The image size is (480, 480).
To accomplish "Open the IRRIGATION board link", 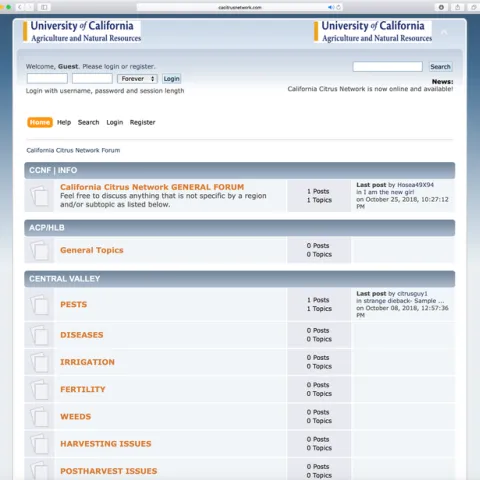I will (87, 362).
